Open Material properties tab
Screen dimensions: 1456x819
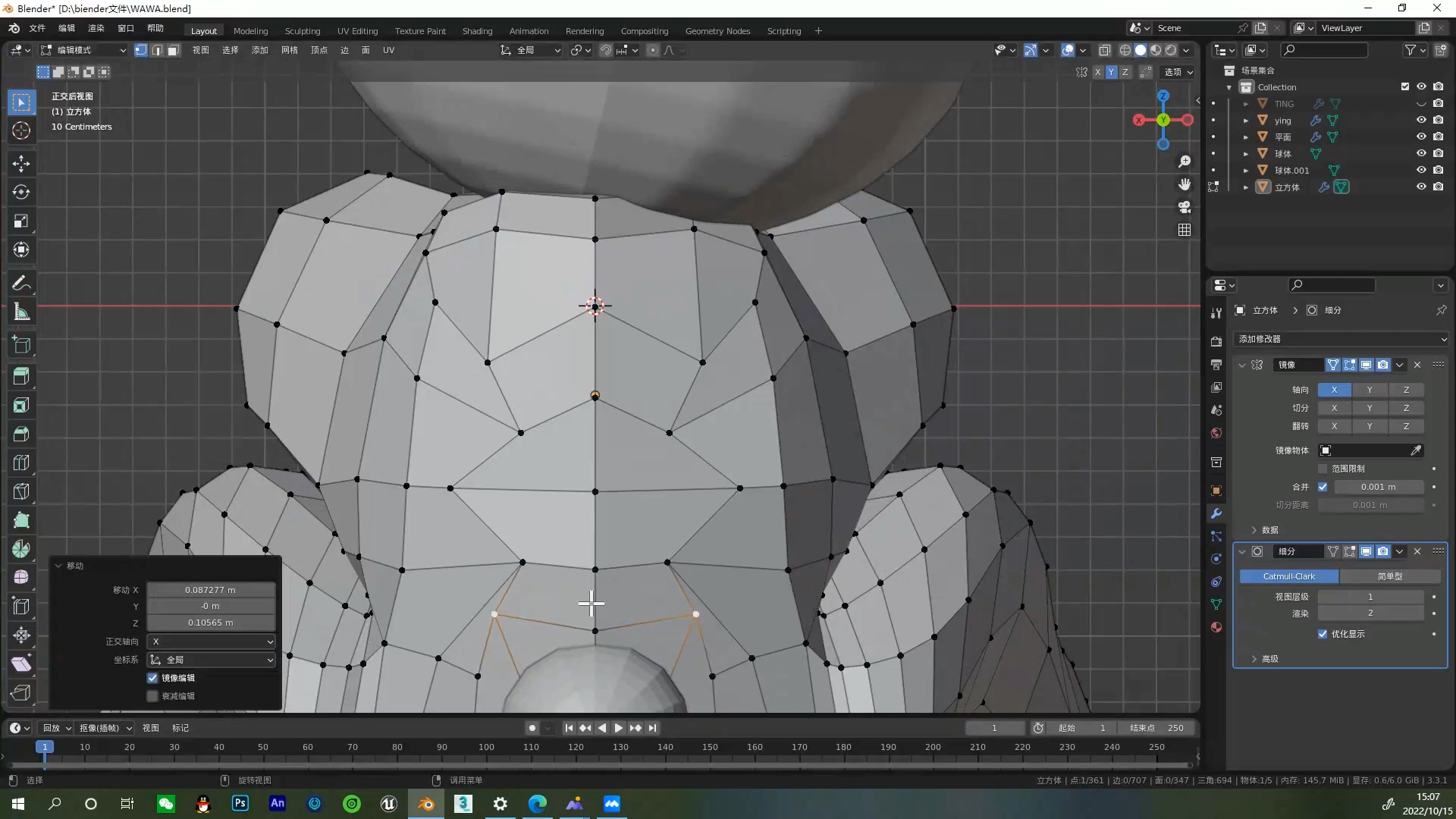(1216, 627)
